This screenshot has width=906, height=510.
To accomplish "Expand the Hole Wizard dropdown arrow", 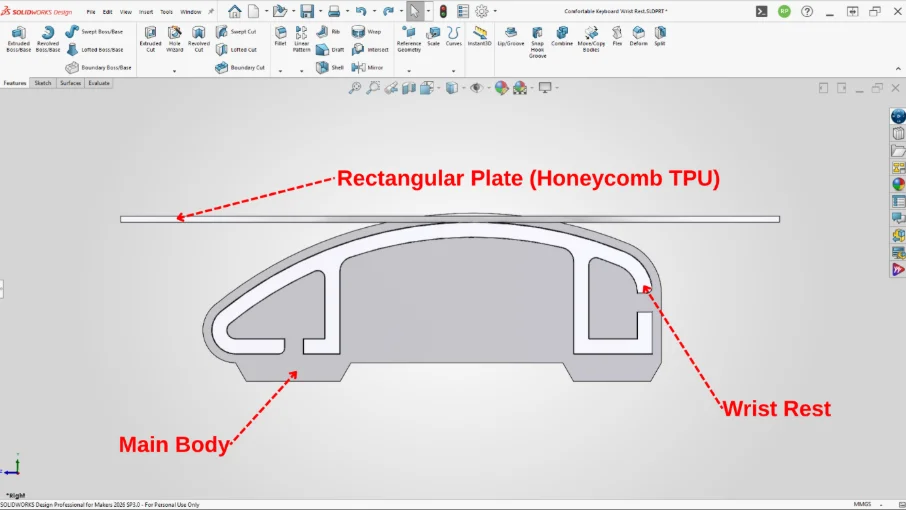I will click(x=174, y=71).
